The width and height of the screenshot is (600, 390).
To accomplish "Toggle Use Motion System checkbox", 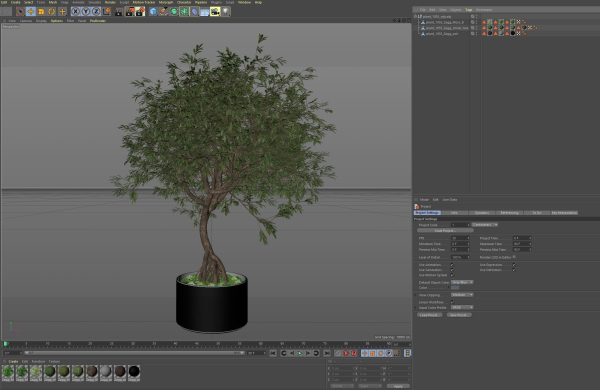I will point(452,275).
